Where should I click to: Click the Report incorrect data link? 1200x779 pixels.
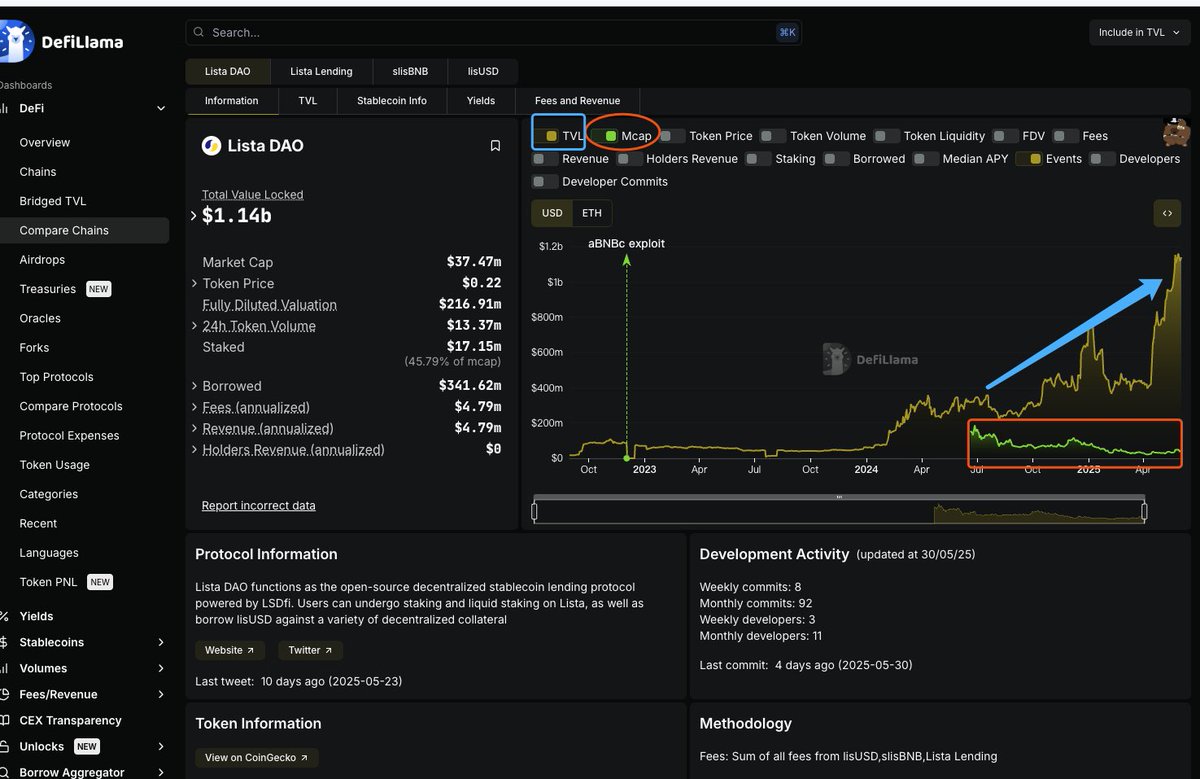click(259, 506)
